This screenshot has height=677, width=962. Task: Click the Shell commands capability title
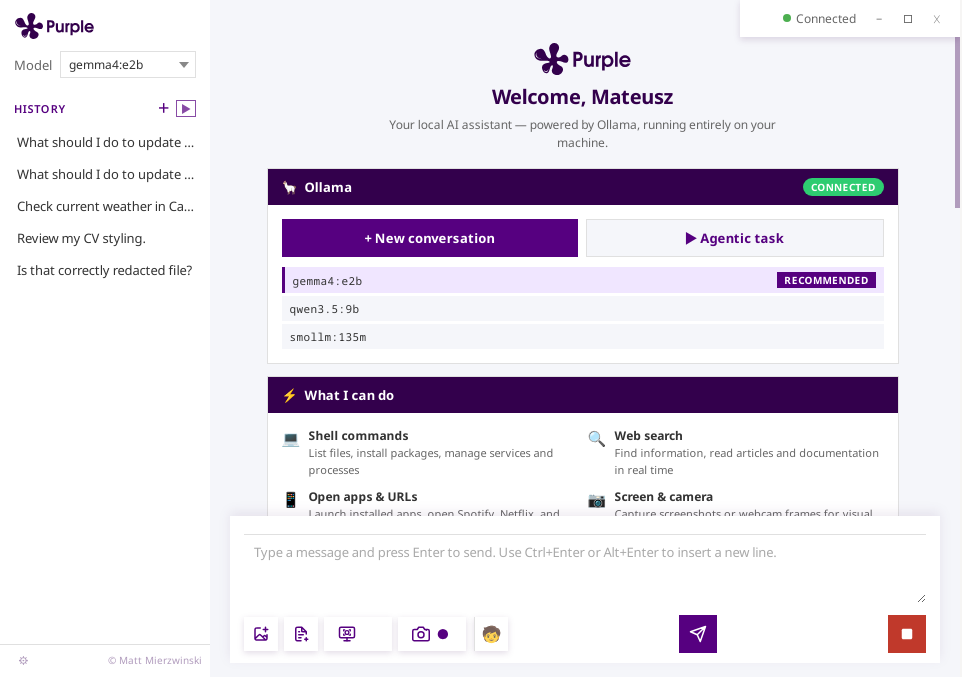click(358, 436)
